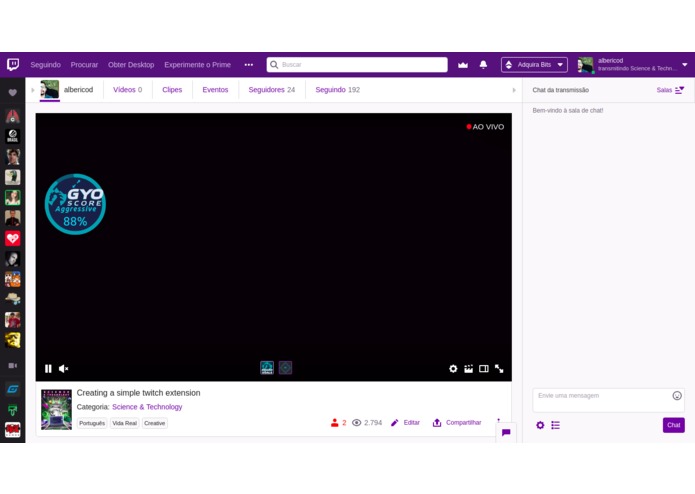This screenshot has height=494, width=695.
Task: Click the Creative tag
Action: click(x=155, y=423)
